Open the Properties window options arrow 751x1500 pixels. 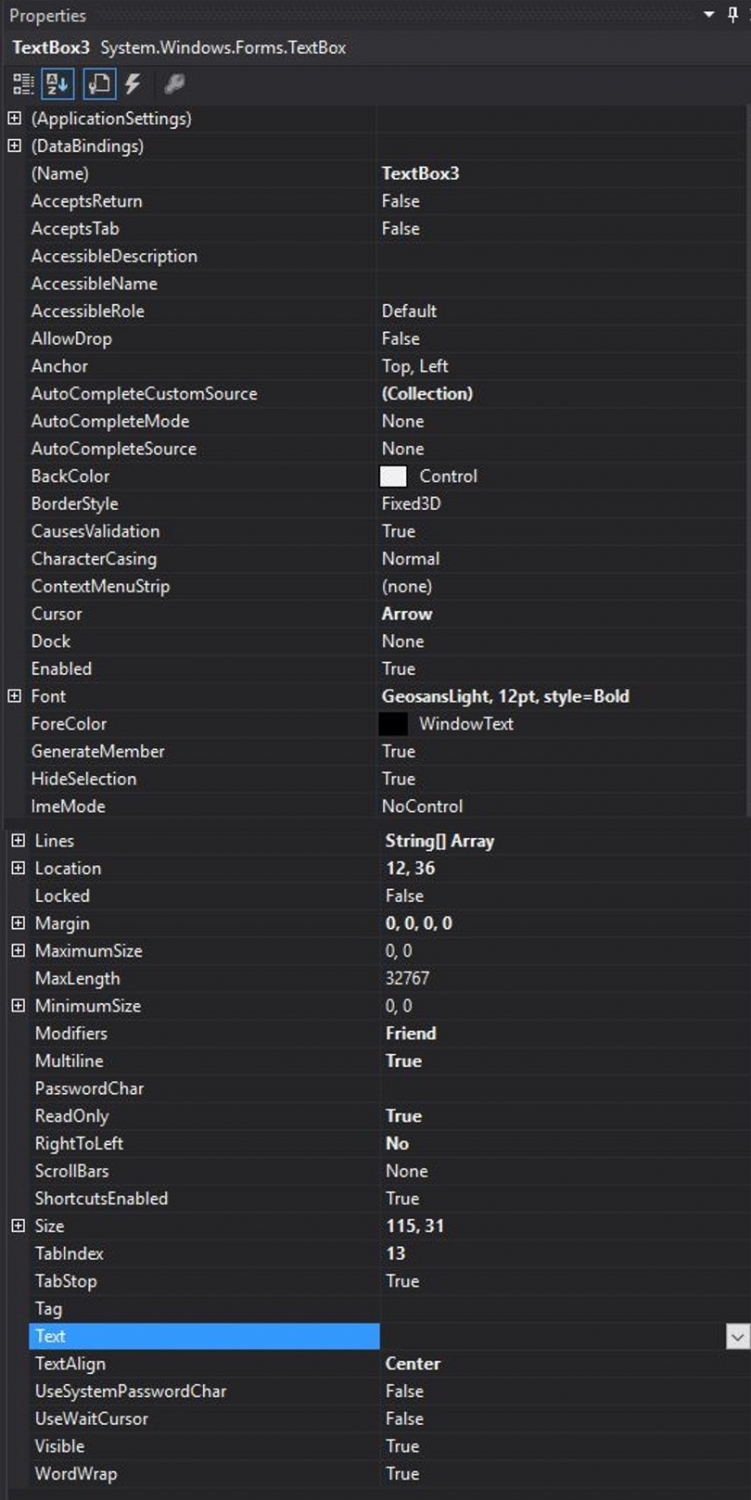[709, 15]
